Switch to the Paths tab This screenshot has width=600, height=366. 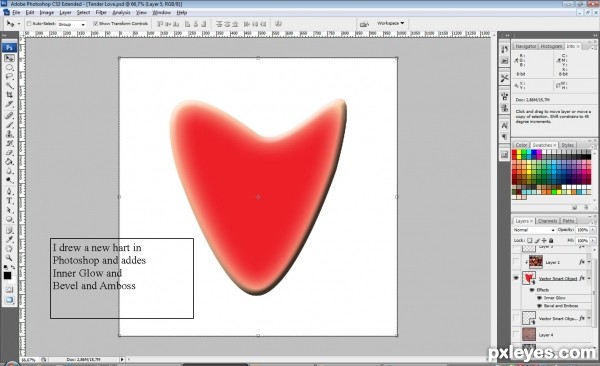(x=568, y=221)
